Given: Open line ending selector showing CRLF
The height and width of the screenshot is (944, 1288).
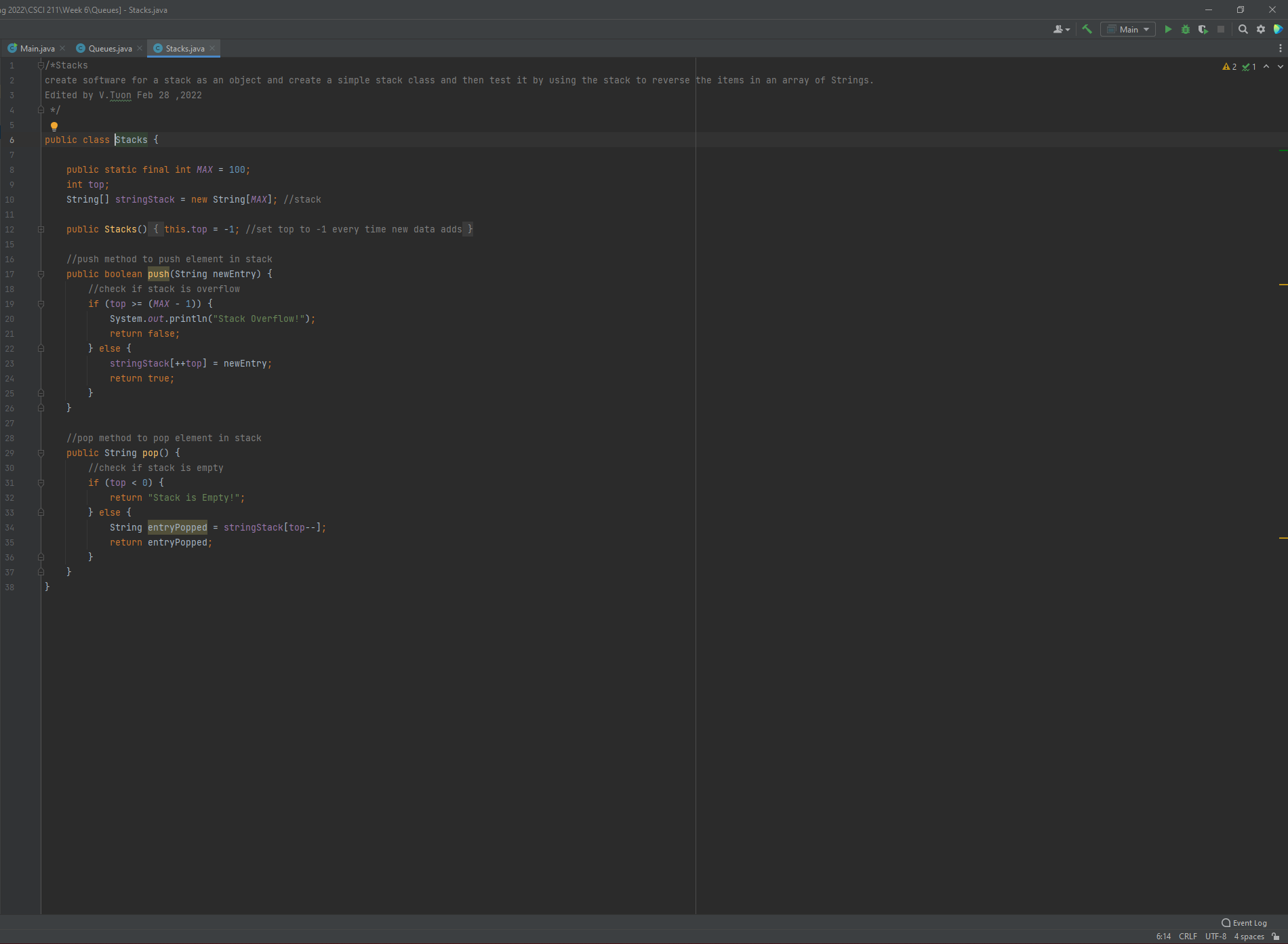Looking at the screenshot, I should click(x=1188, y=937).
